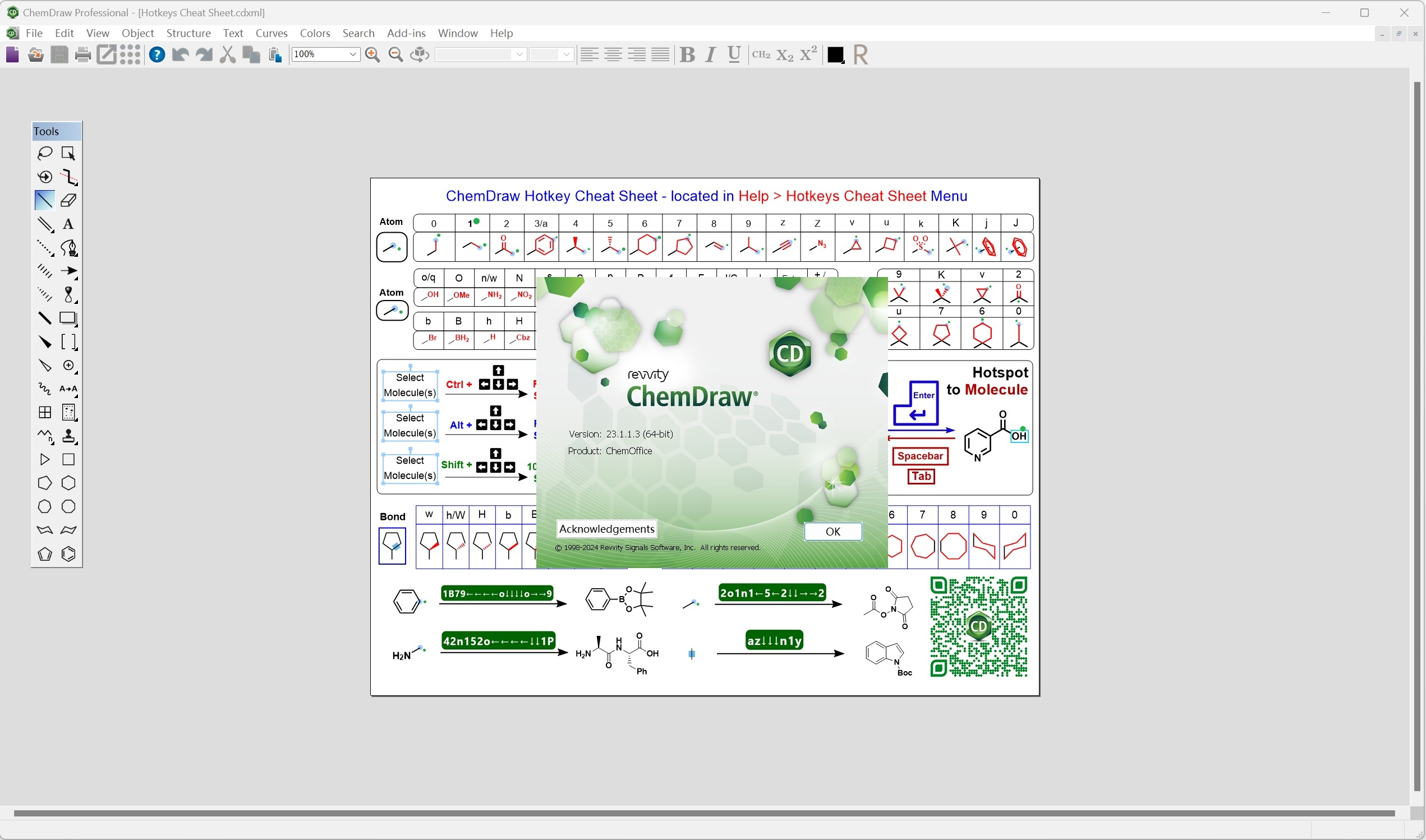Select the Cyclopentadiene ring tool
This screenshot has width=1426, height=840.
(45, 554)
